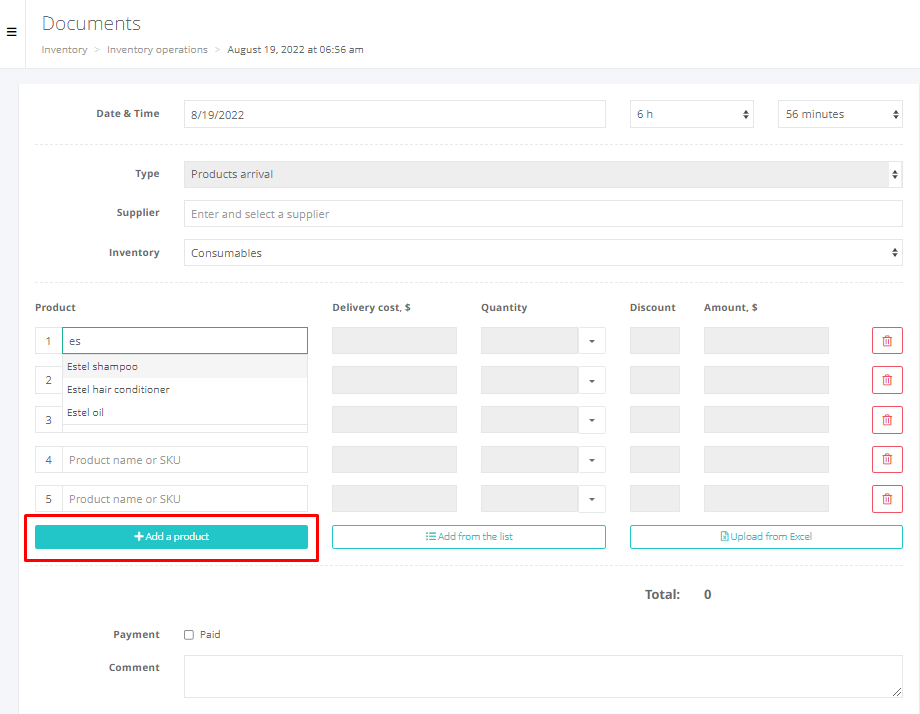Screen dimensions: 920x714
Task: Click the Add a product button
Action: 171,537
